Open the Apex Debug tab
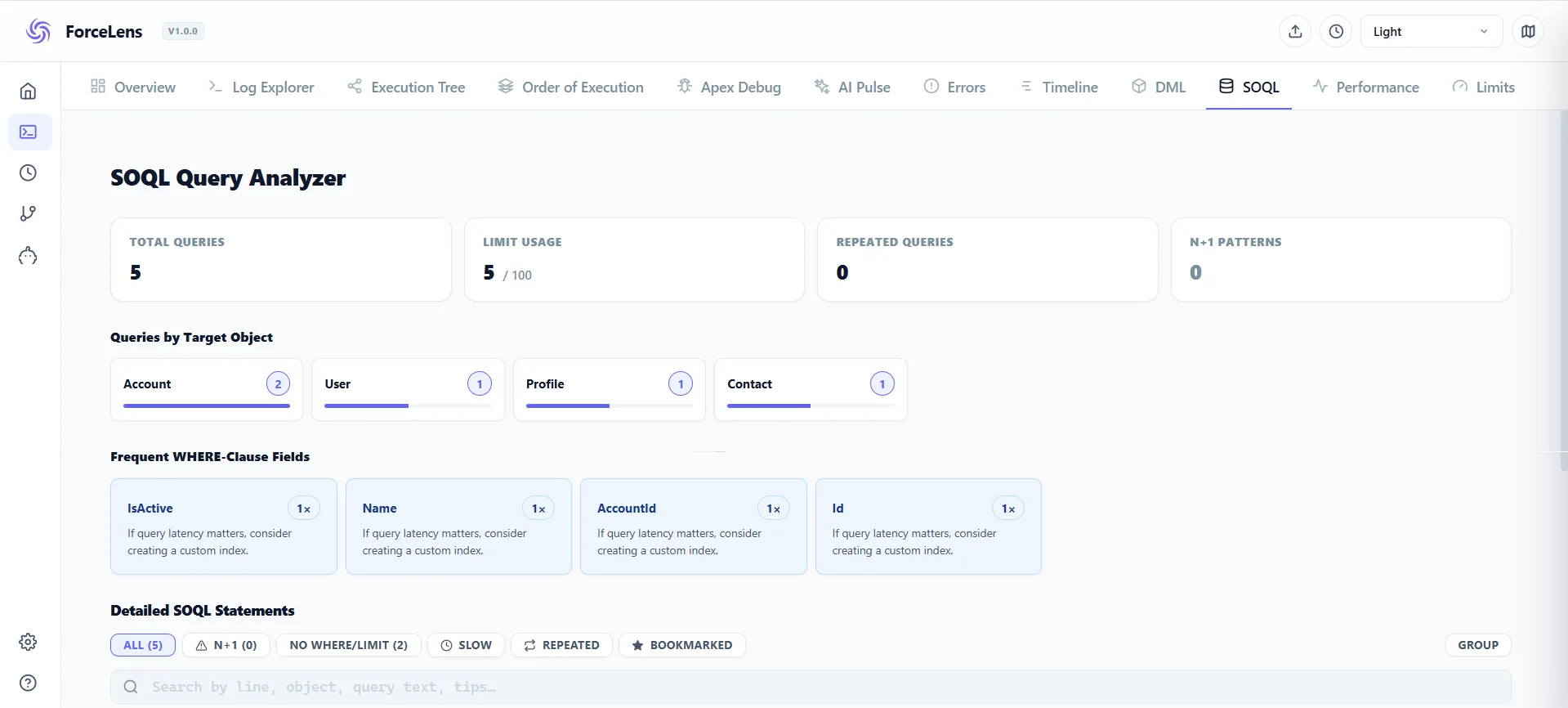This screenshot has width=1568, height=708. pos(729,87)
